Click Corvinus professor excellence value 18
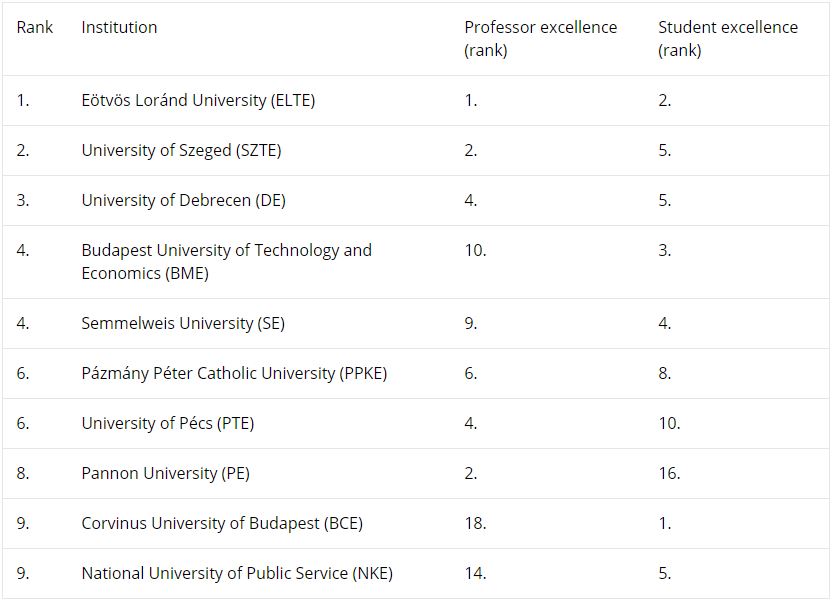 (475, 523)
